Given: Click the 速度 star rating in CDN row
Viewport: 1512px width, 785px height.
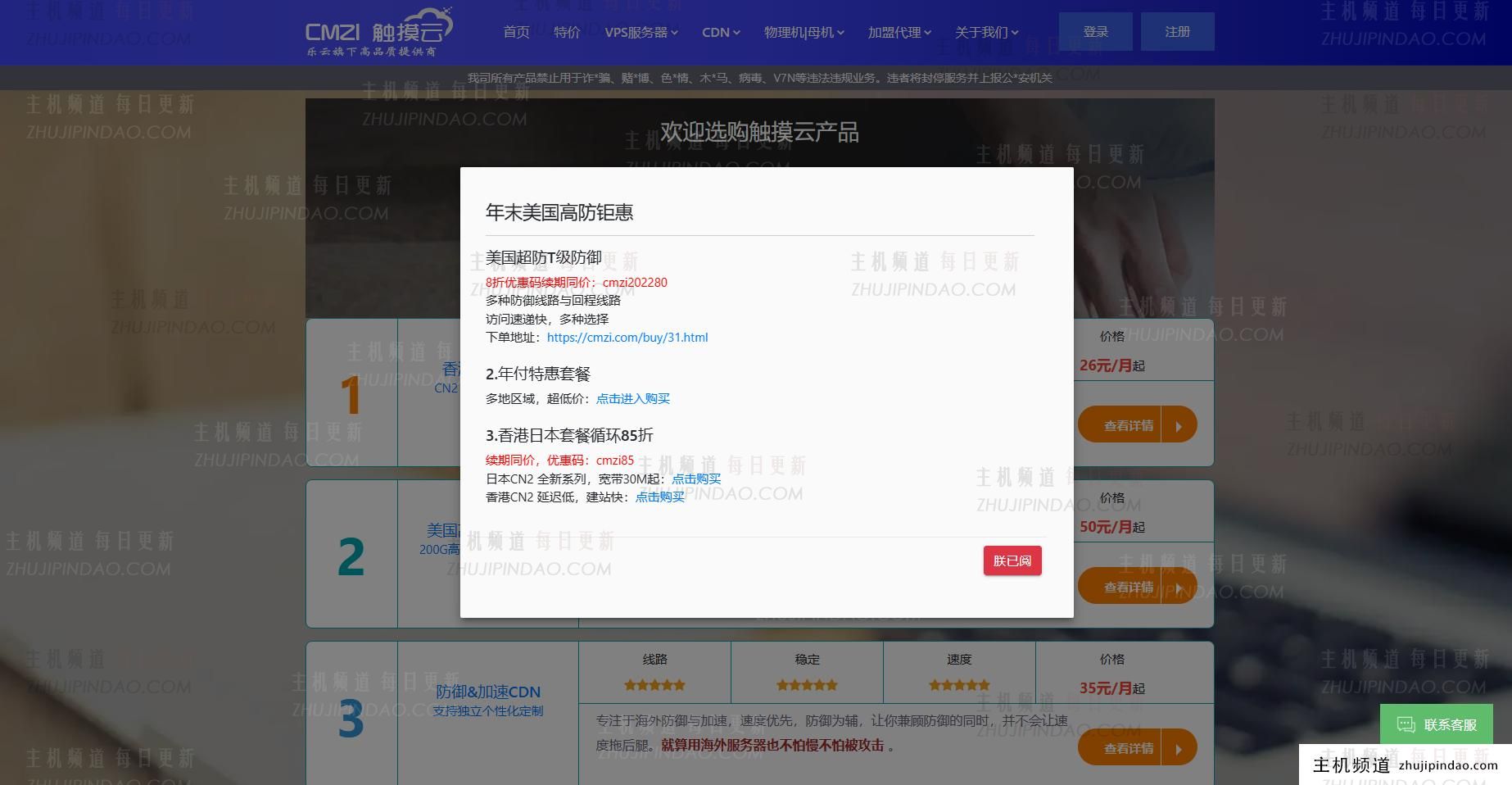Looking at the screenshot, I should [959, 685].
